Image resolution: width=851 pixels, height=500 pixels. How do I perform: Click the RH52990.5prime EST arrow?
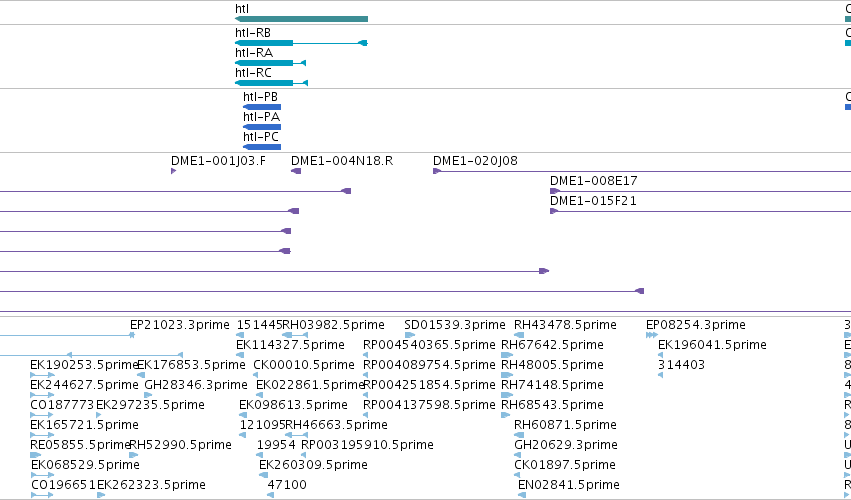click(134, 455)
